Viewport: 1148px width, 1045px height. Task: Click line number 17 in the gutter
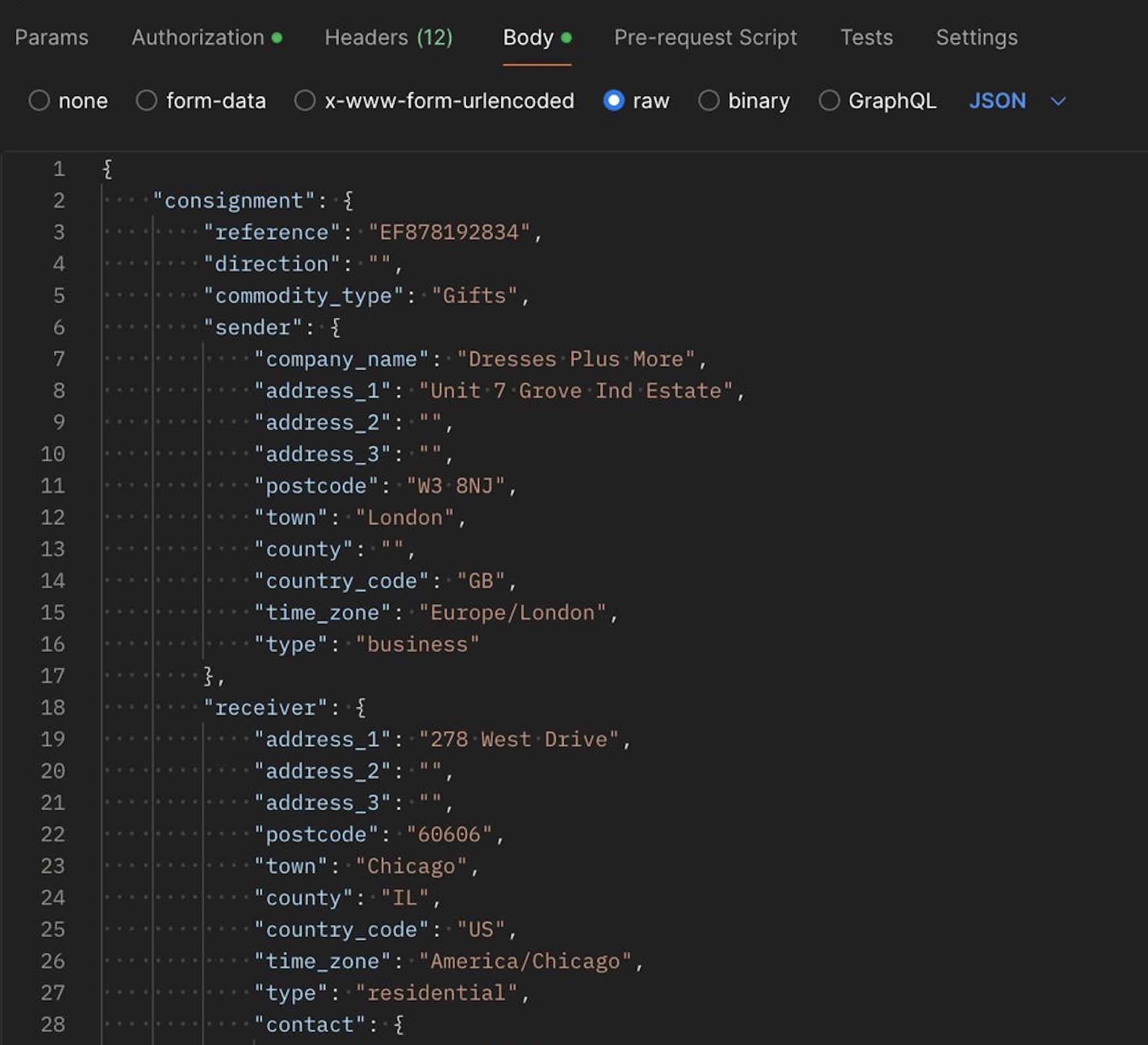(53, 676)
